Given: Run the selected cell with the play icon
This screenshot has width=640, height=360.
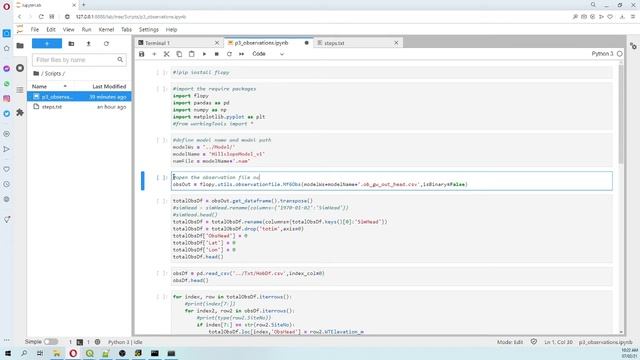Looking at the screenshot, I should (204, 54).
